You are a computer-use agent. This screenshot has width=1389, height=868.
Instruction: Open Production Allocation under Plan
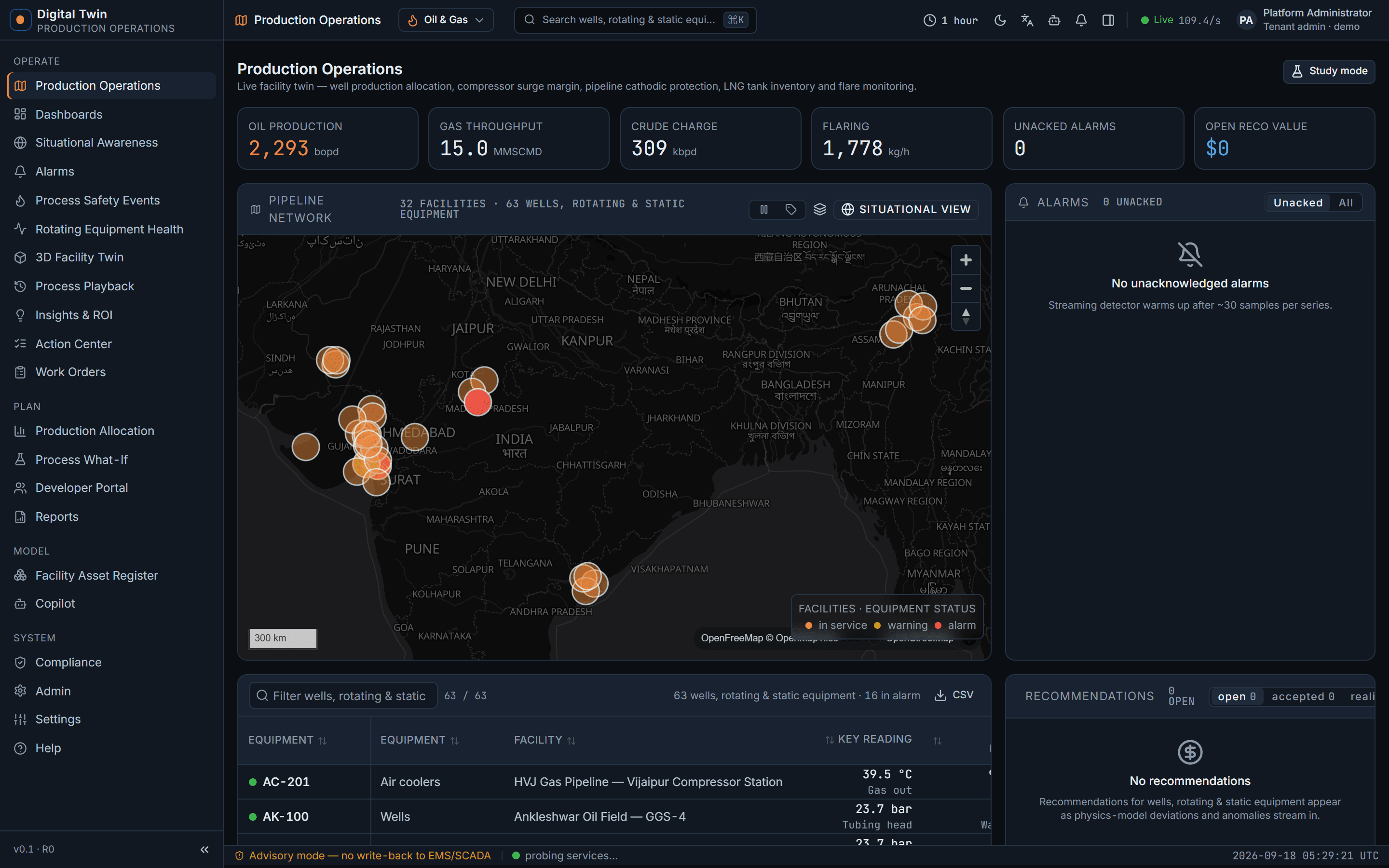coord(111,431)
